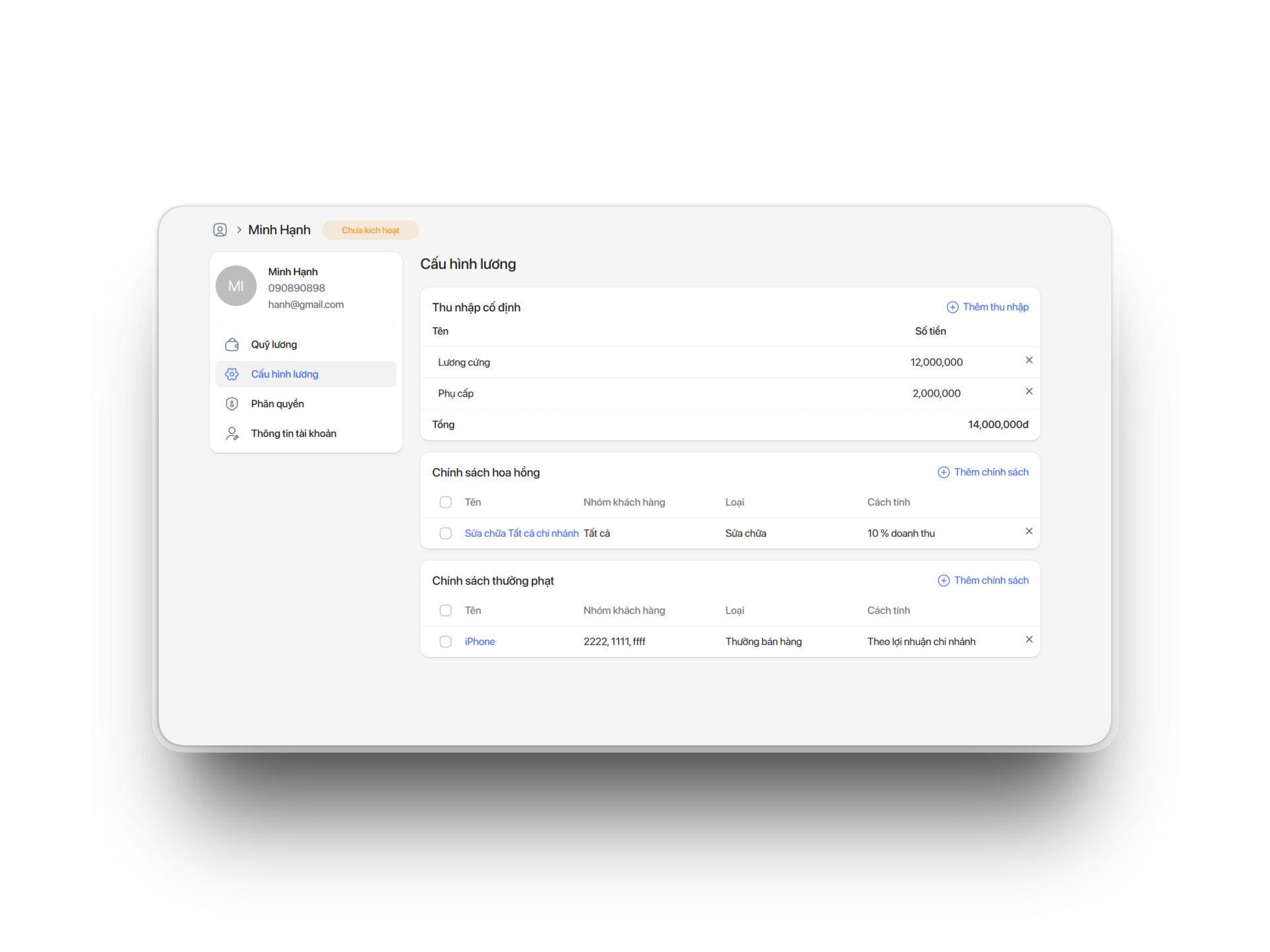Delete the Phụ cấp income row

pyautogui.click(x=1029, y=391)
